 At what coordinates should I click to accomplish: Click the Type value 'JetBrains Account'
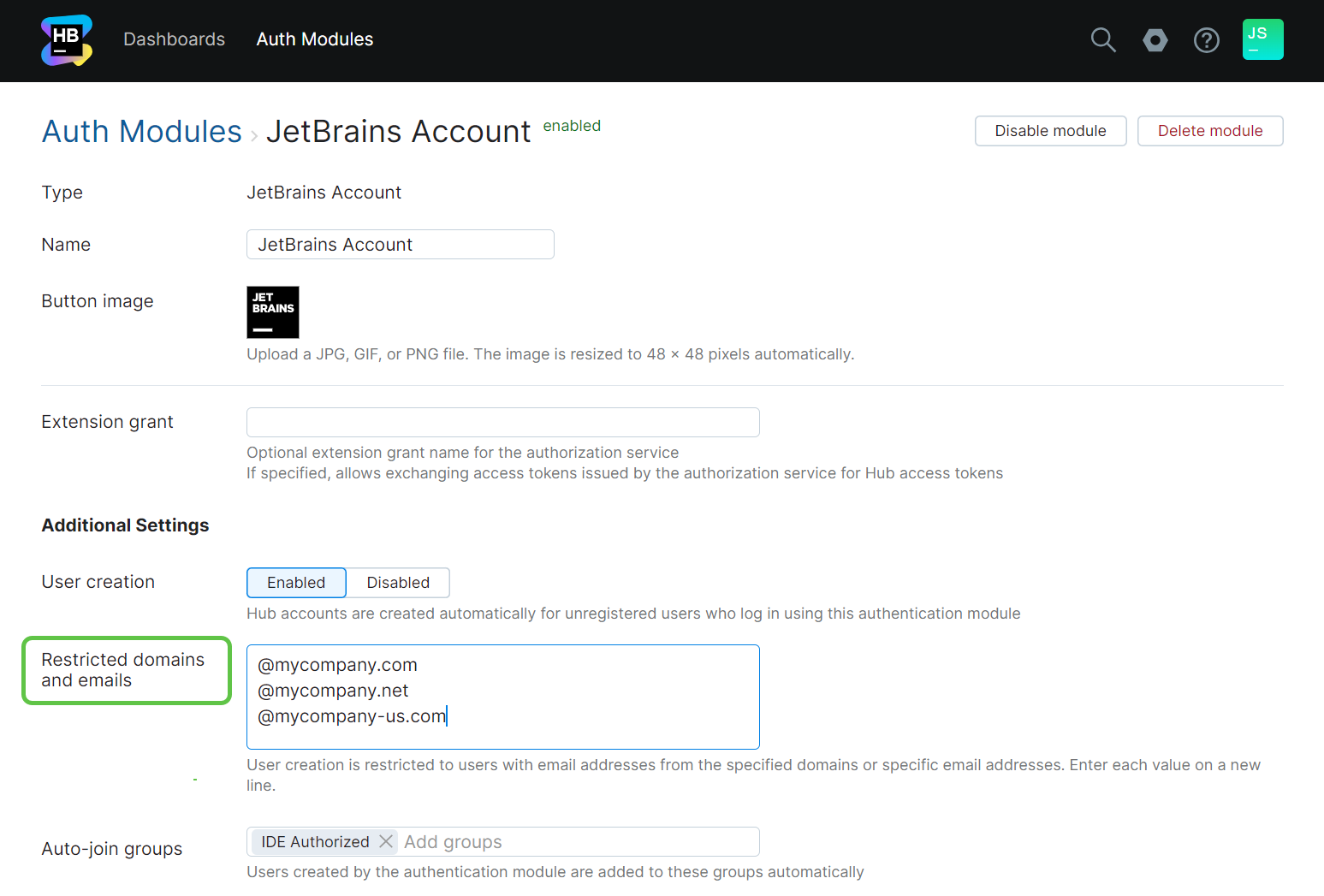click(x=324, y=193)
